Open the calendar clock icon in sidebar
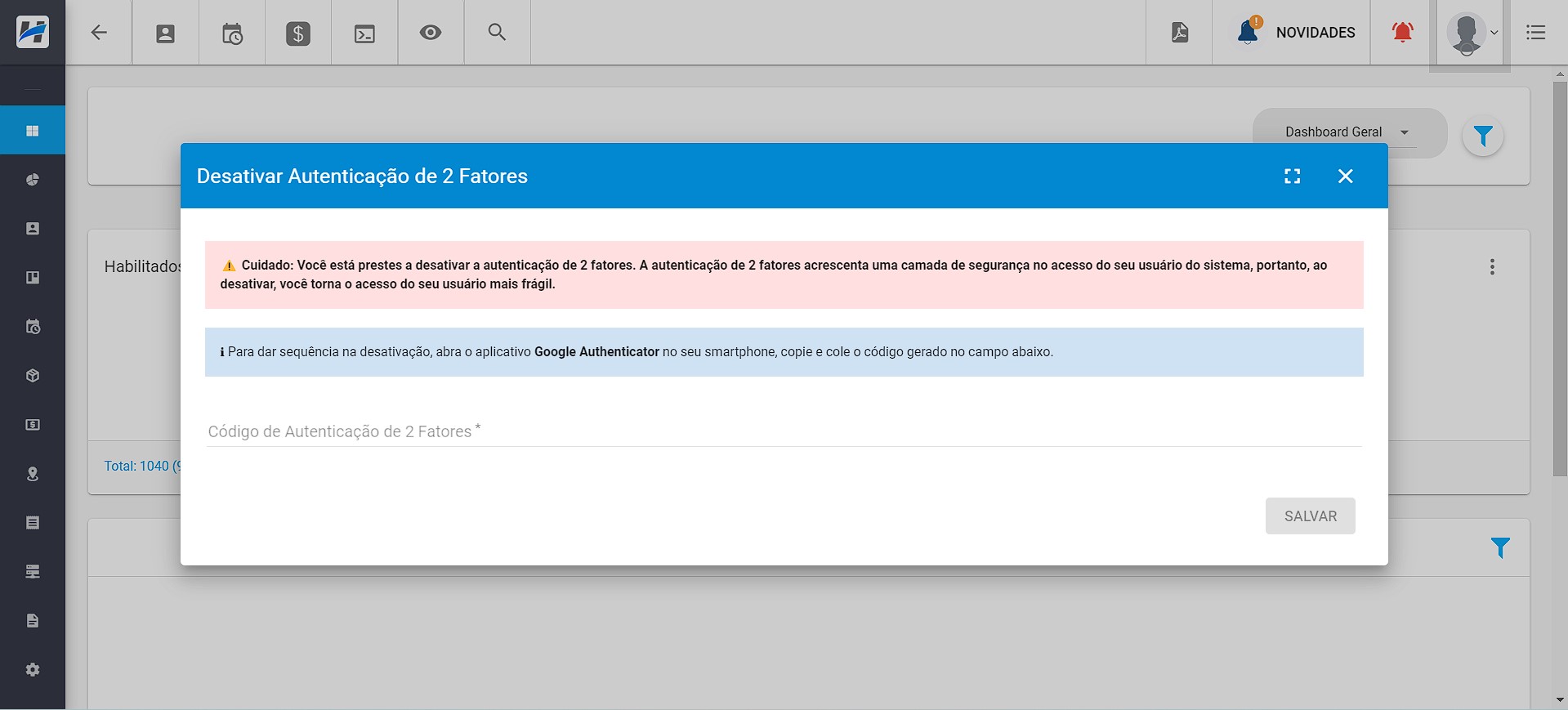 (x=33, y=327)
